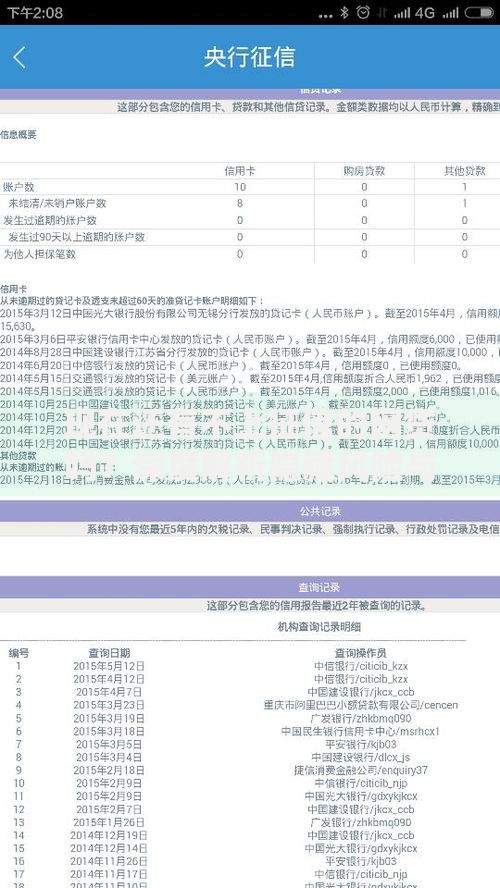Tap the back arrow in header
Viewport: 500px width, 888px height.
click(x=19, y=58)
